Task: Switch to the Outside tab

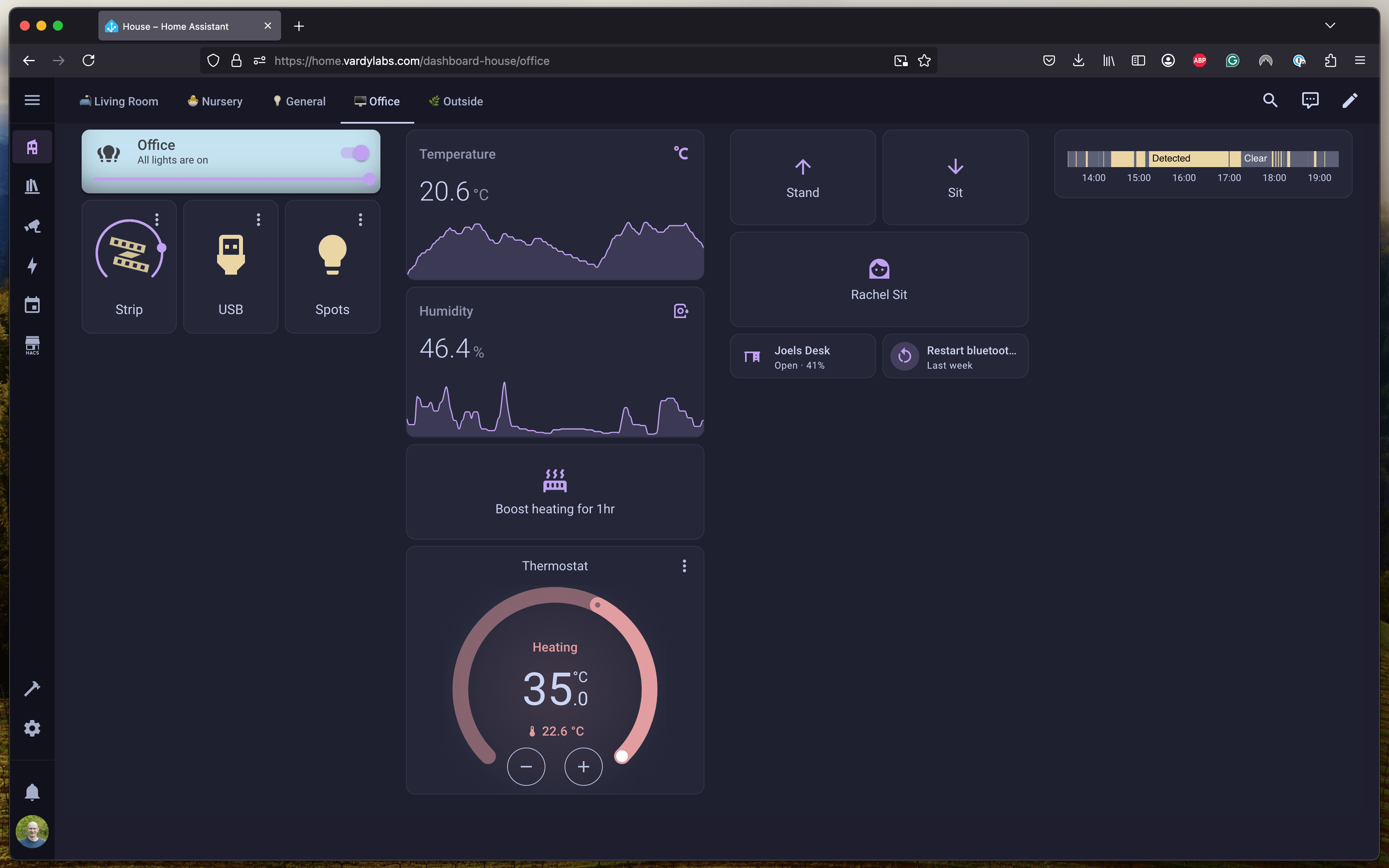Action: [456, 102]
